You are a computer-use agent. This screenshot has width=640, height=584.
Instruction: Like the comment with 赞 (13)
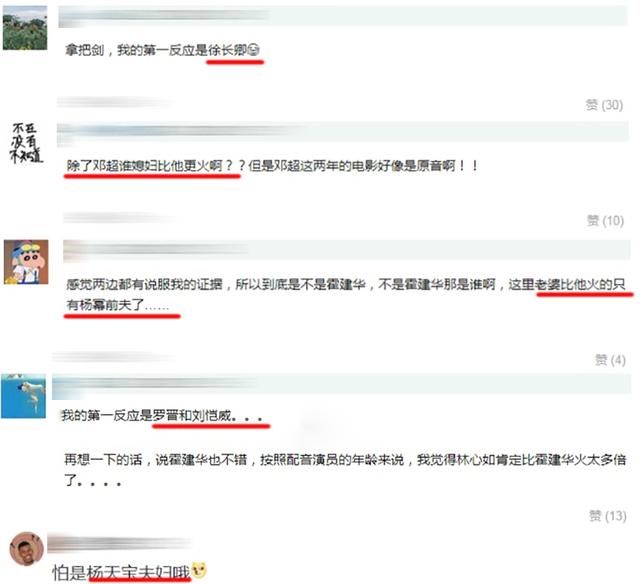click(x=608, y=516)
